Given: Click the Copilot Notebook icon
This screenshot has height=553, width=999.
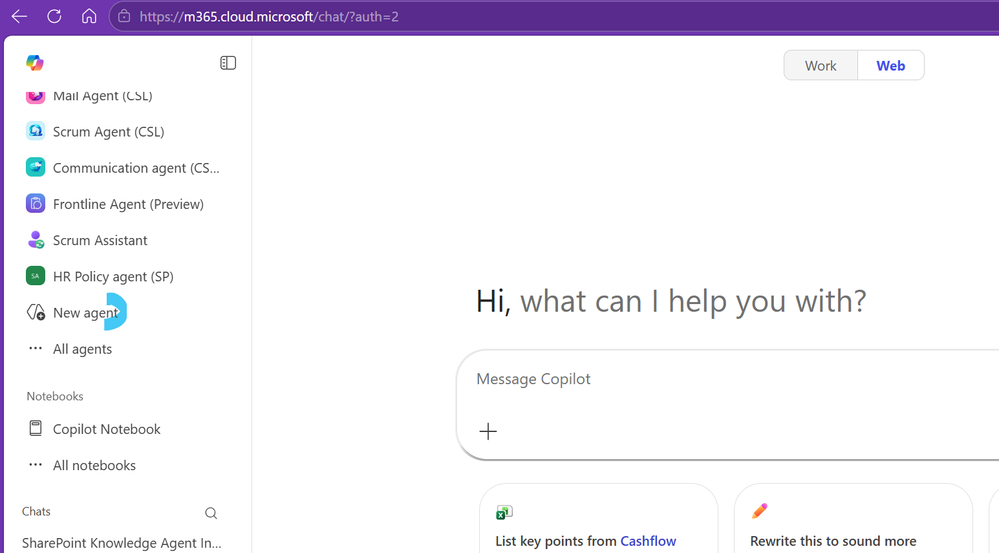Looking at the screenshot, I should click(x=36, y=428).
